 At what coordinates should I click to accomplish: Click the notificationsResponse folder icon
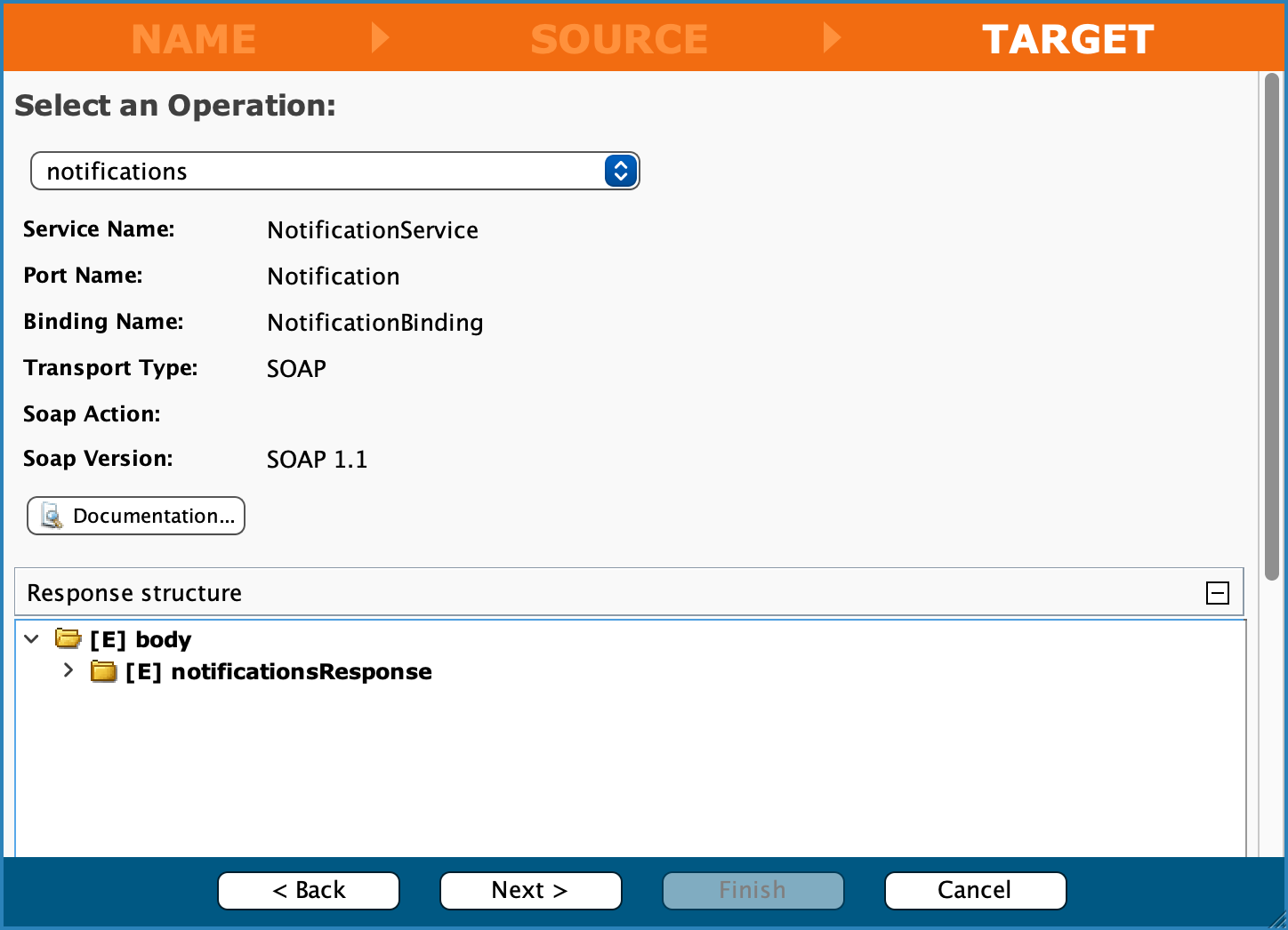point(103,671)
